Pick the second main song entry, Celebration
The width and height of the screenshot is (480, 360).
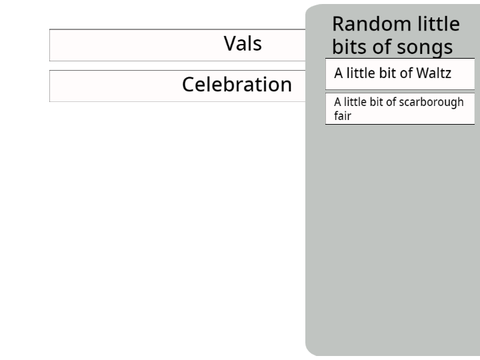pyautogui.click(x=177, y=86)
